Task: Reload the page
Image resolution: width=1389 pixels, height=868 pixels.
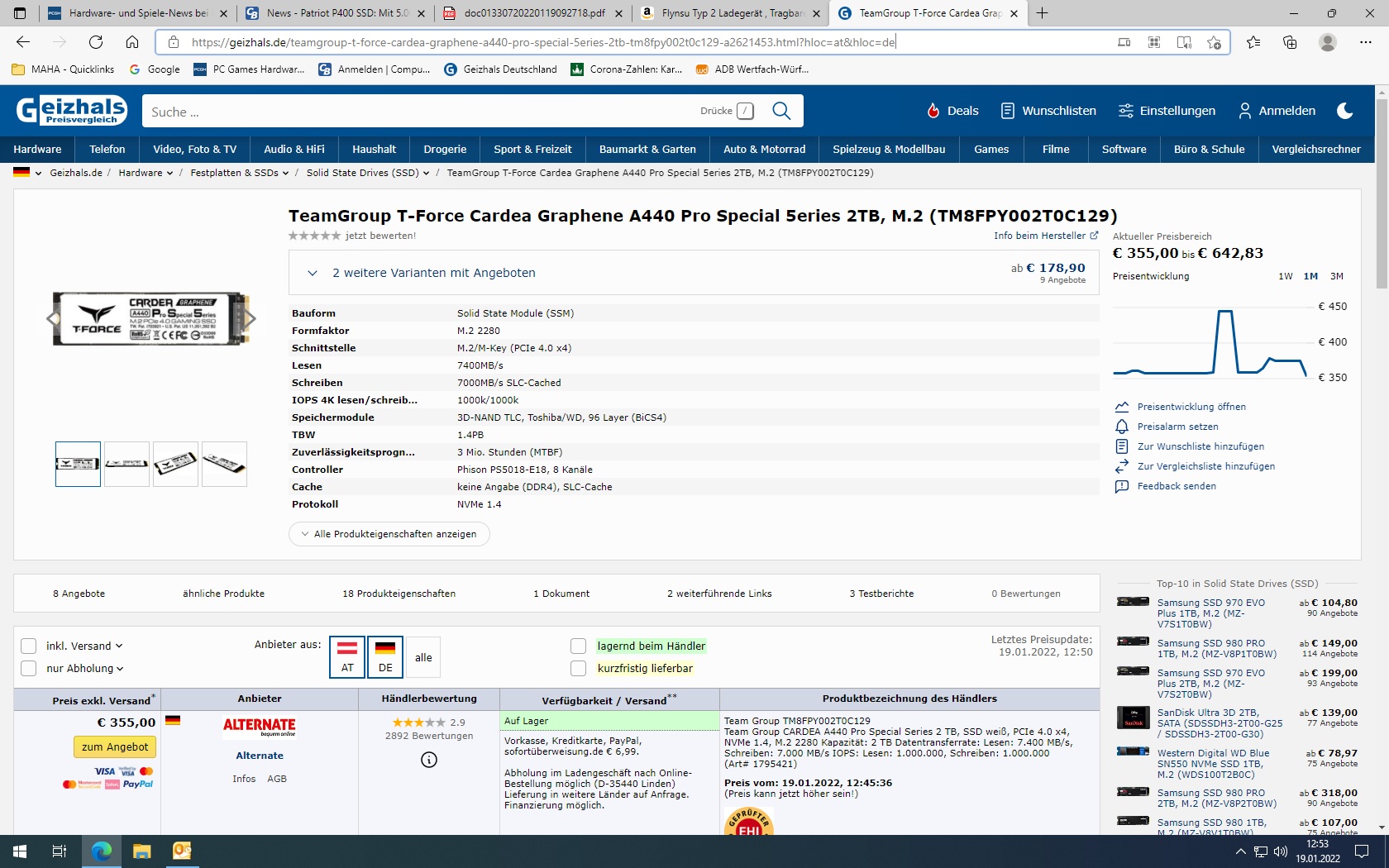Action: (x=96, y=42)
